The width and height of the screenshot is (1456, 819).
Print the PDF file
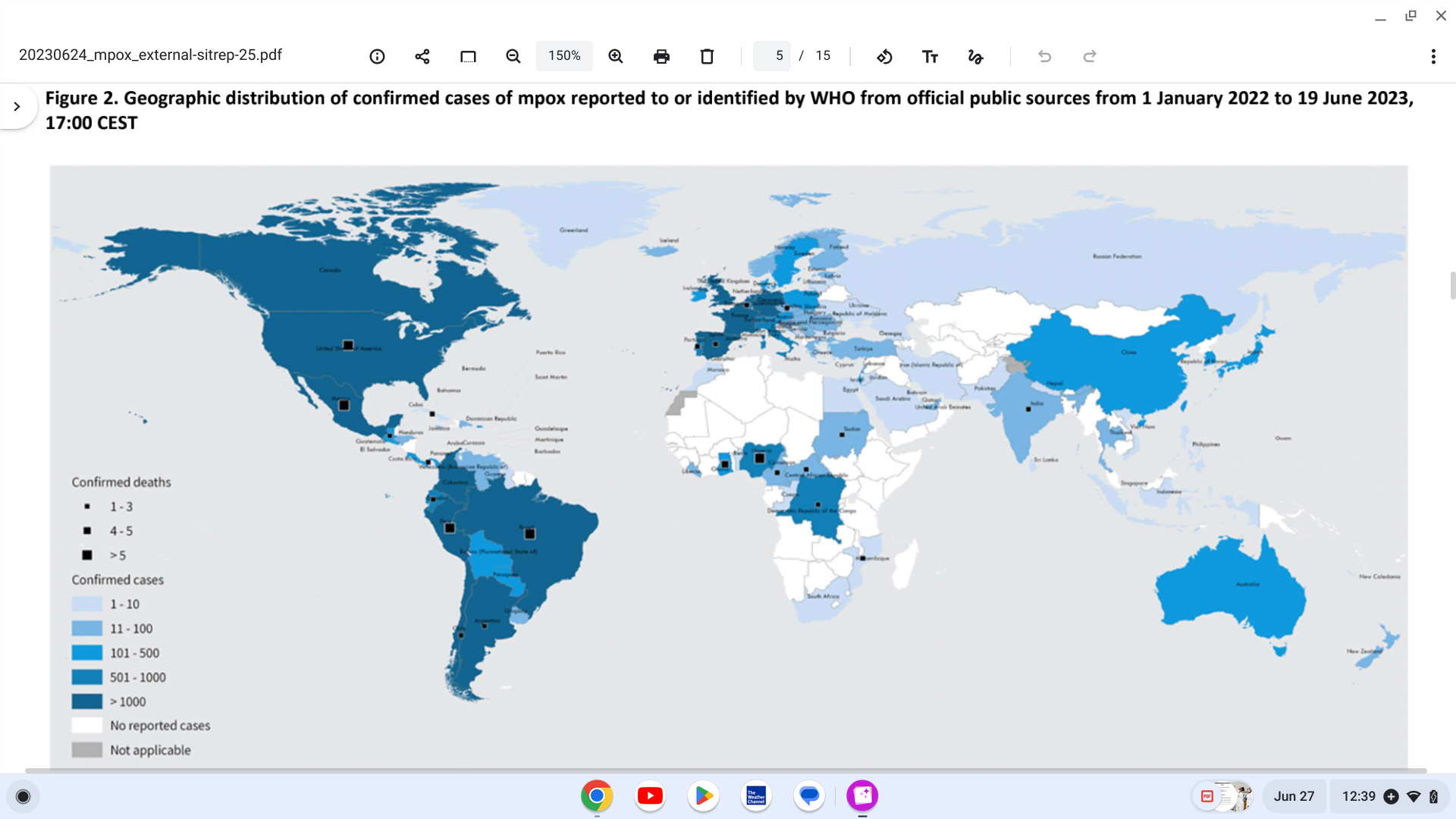click(661, 56)
